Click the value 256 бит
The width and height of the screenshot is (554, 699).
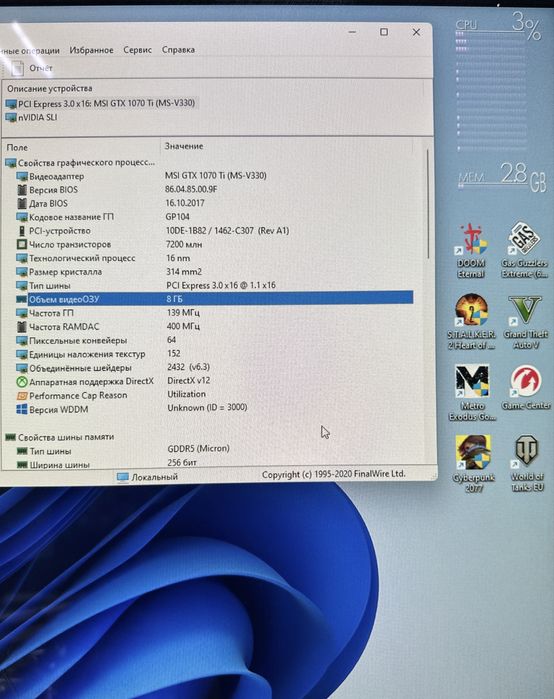pyautogui.click(x=182, y=462)
